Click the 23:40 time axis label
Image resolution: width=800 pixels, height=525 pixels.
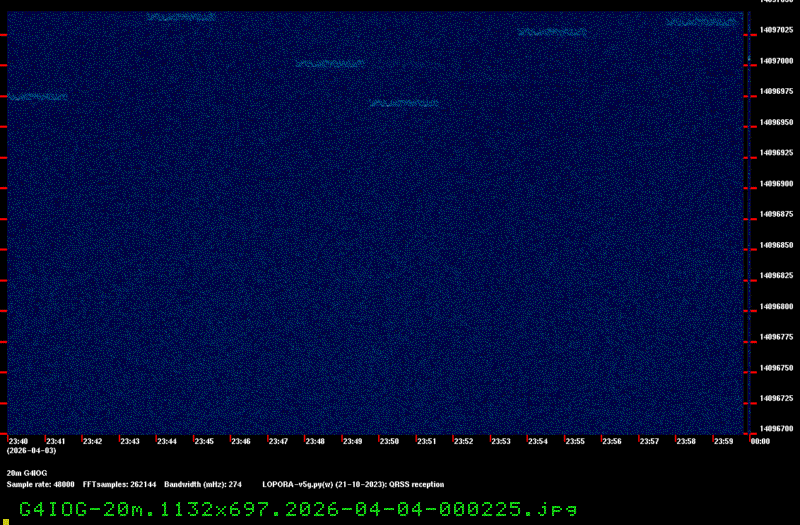coord(18,441)
